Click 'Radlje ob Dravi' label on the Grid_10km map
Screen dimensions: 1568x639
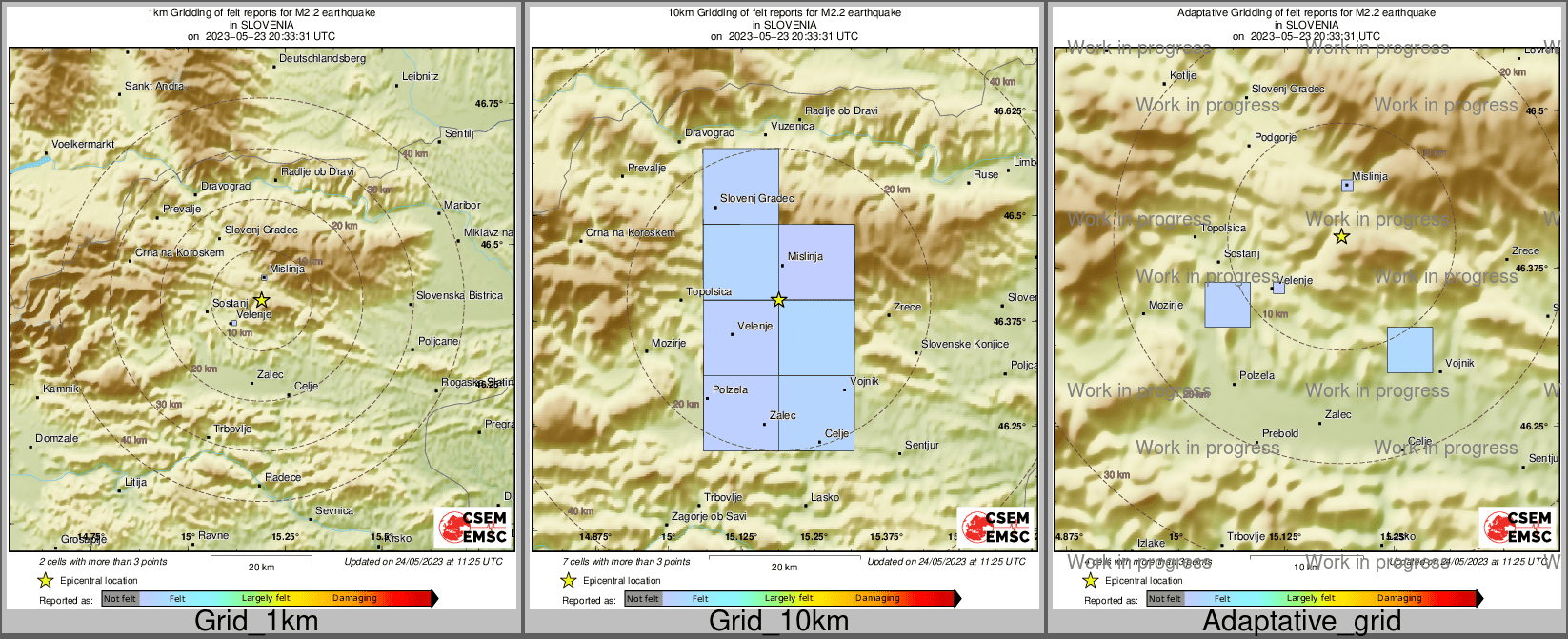pos(841,110)
